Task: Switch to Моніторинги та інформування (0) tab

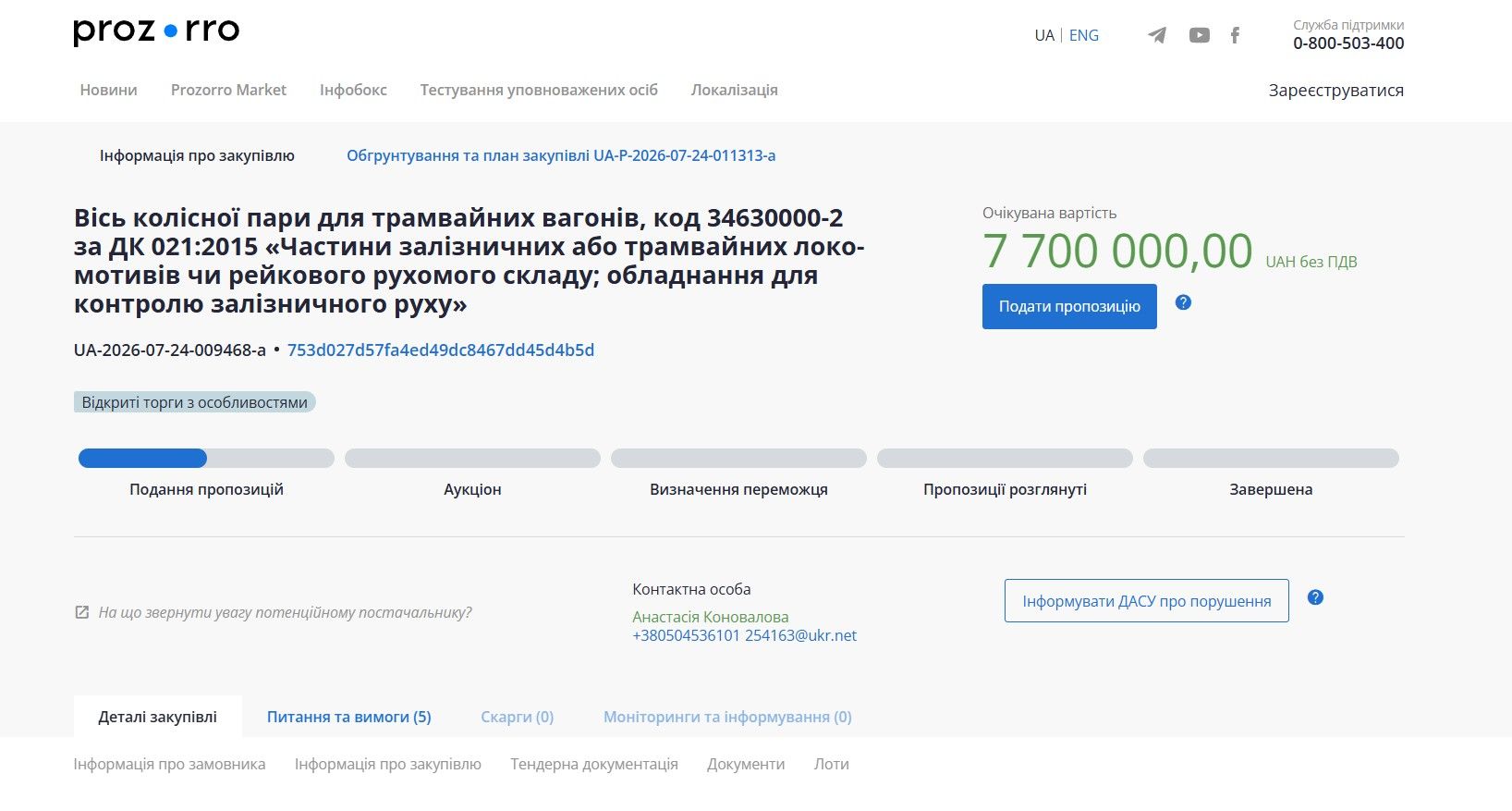Action: (727, 717)
